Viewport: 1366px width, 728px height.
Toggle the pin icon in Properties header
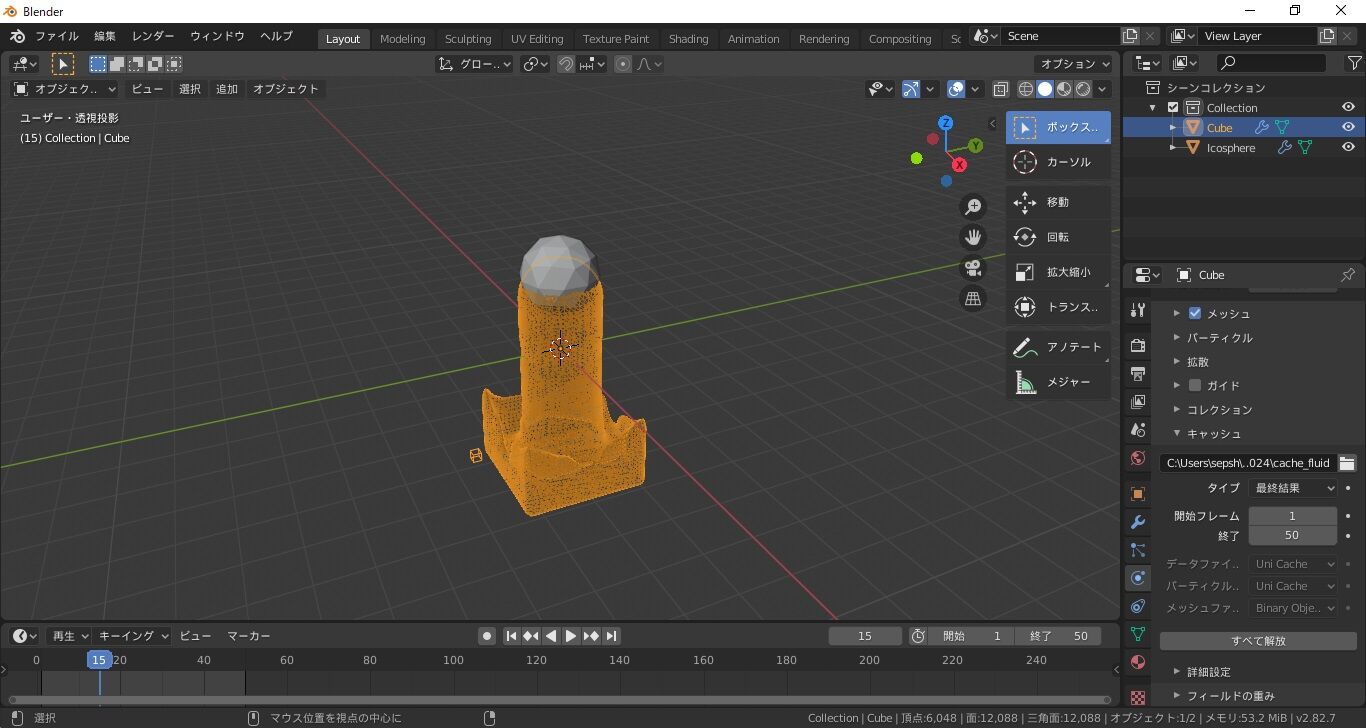(1348, 275)
